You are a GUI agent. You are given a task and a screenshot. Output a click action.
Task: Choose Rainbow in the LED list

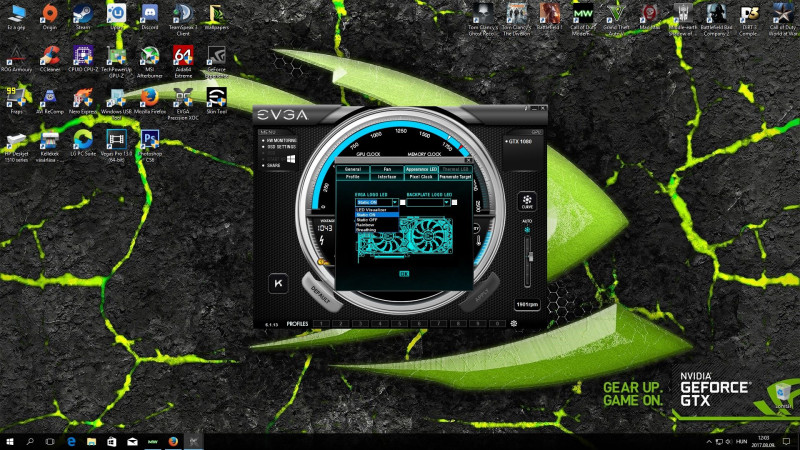point(377,225)
